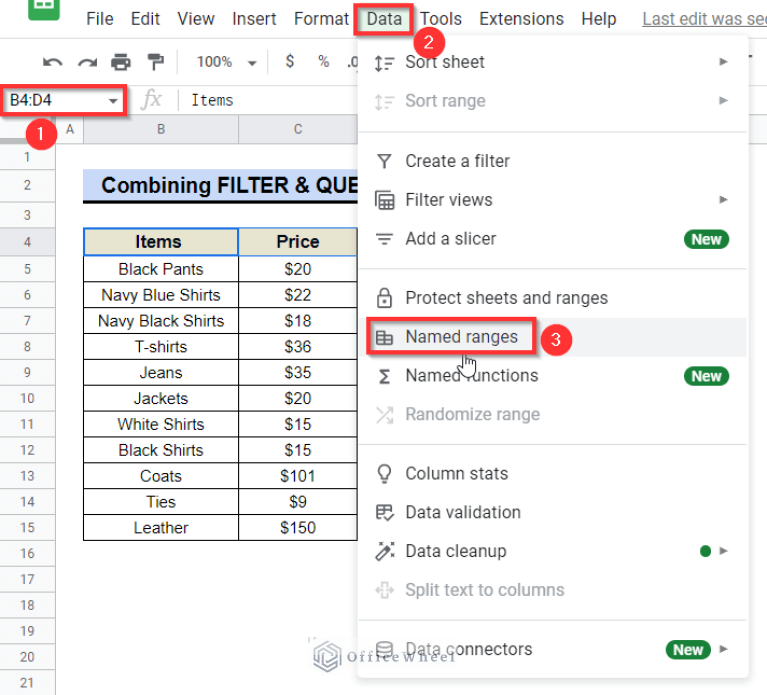This screenshot has width=767, height=695.
Task: Select the Paint format roller icon
Action: coord(156,62)
